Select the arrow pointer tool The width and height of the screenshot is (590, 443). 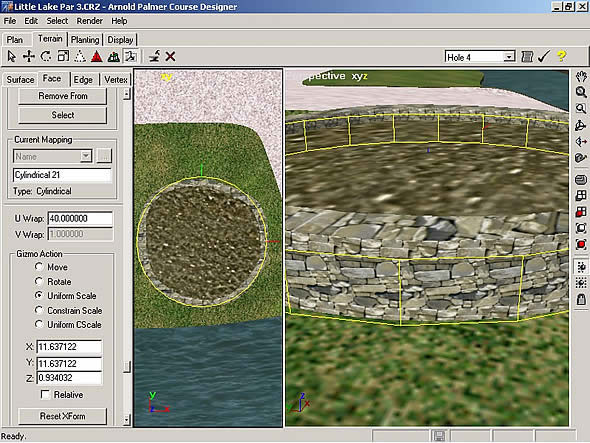click(12, 56)
